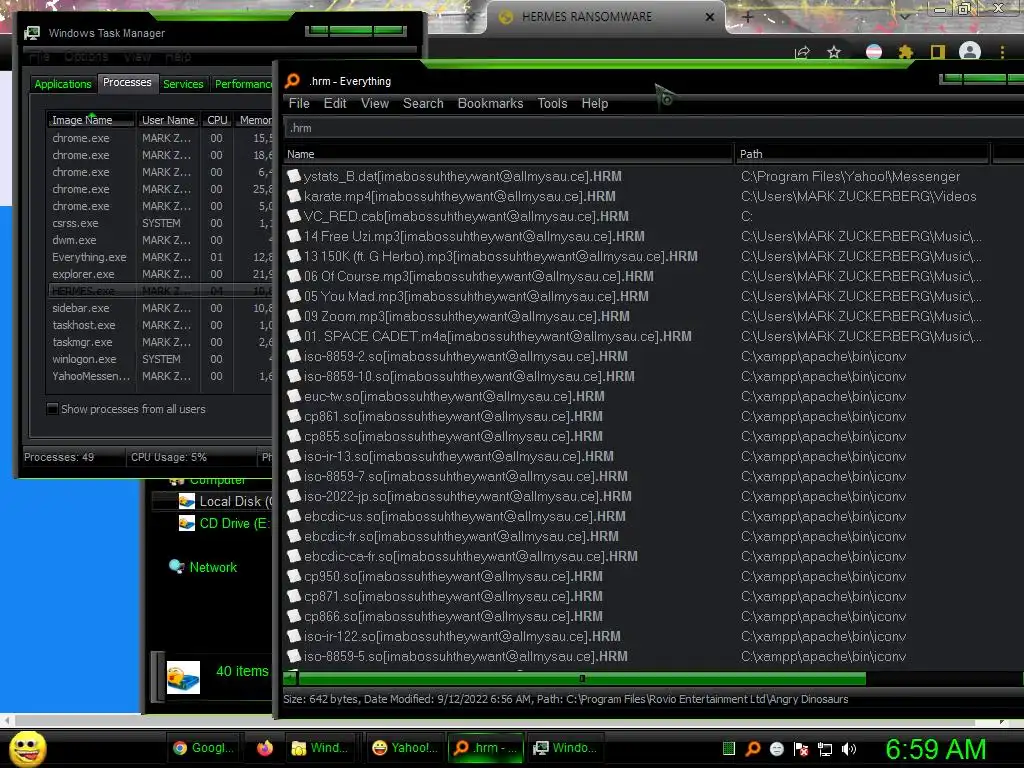Viewport: 1024px width, 768px height.
Task: Click the green CPU meter tray icon
Action: pos(729,748)
